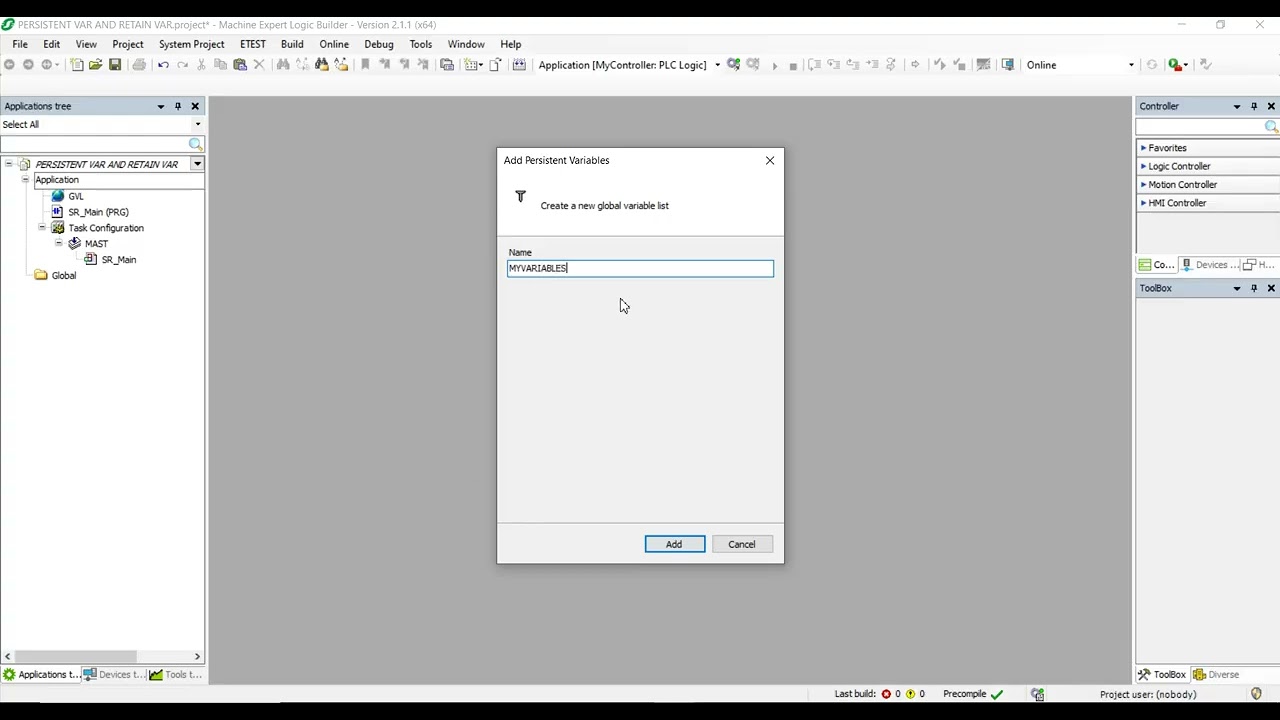This screenshot has height=720, width=1280.
Task: Click the Controller panel search box
Action: coord(1200,127)
